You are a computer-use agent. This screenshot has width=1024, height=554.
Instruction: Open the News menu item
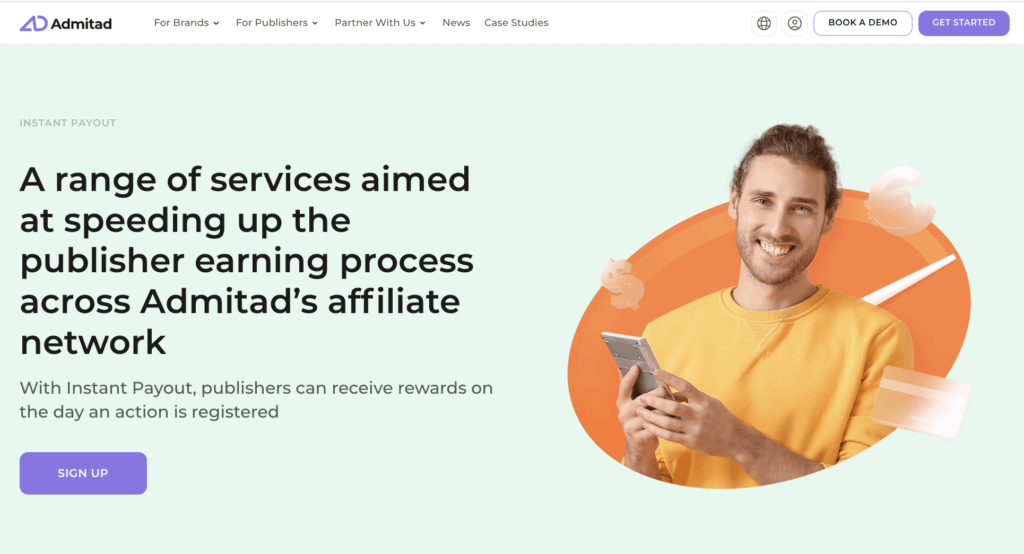click(x=456, y=23)
